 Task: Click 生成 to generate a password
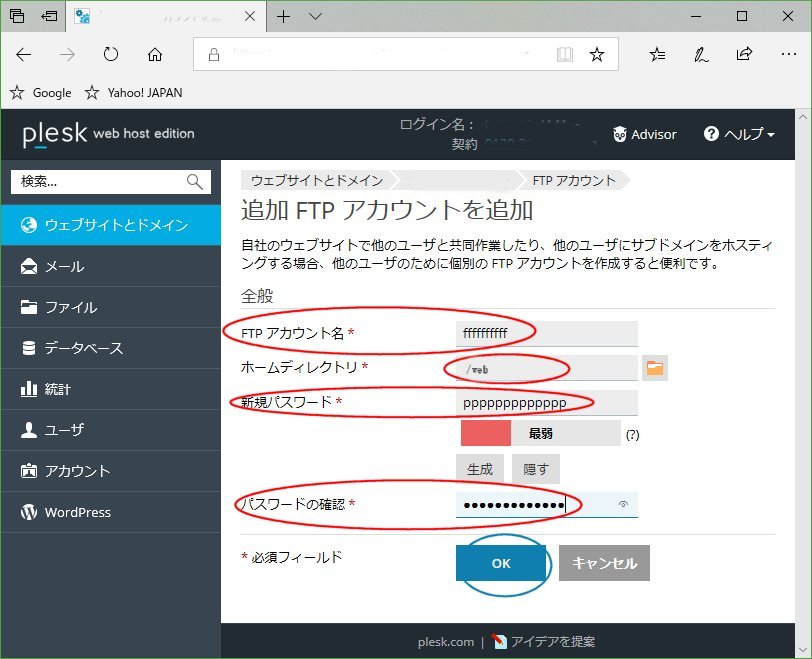pyautogui.click(x=479, y=467)
